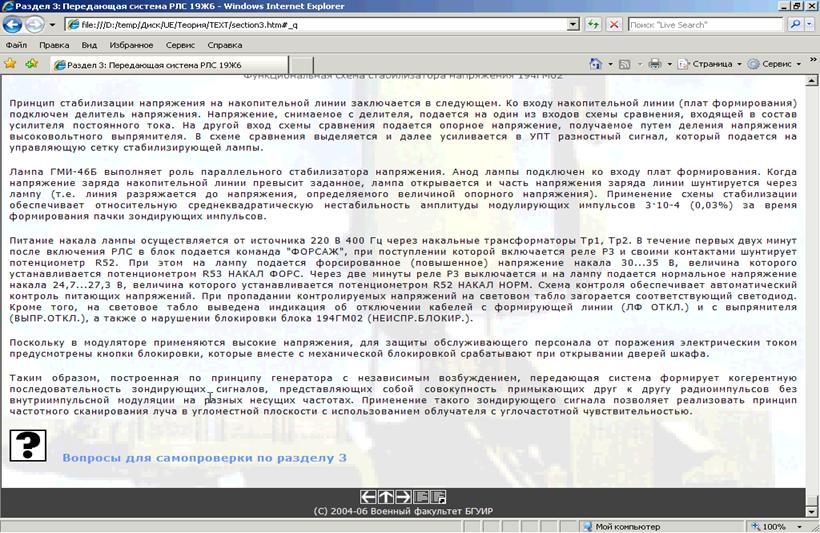Click the Favorites Center star icon
Screen dimensions: 820x533
(10, 64)
